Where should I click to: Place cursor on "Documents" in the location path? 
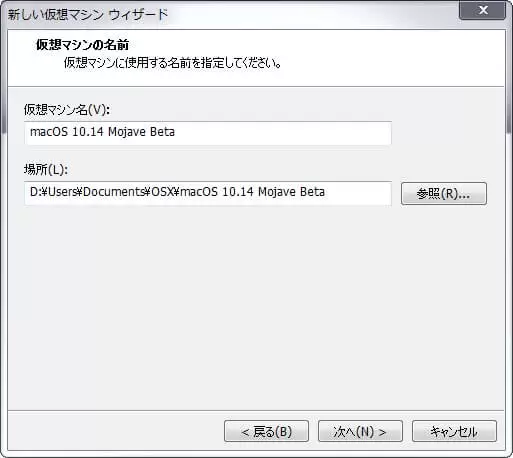pyautogui.click(x=114, y=192)
